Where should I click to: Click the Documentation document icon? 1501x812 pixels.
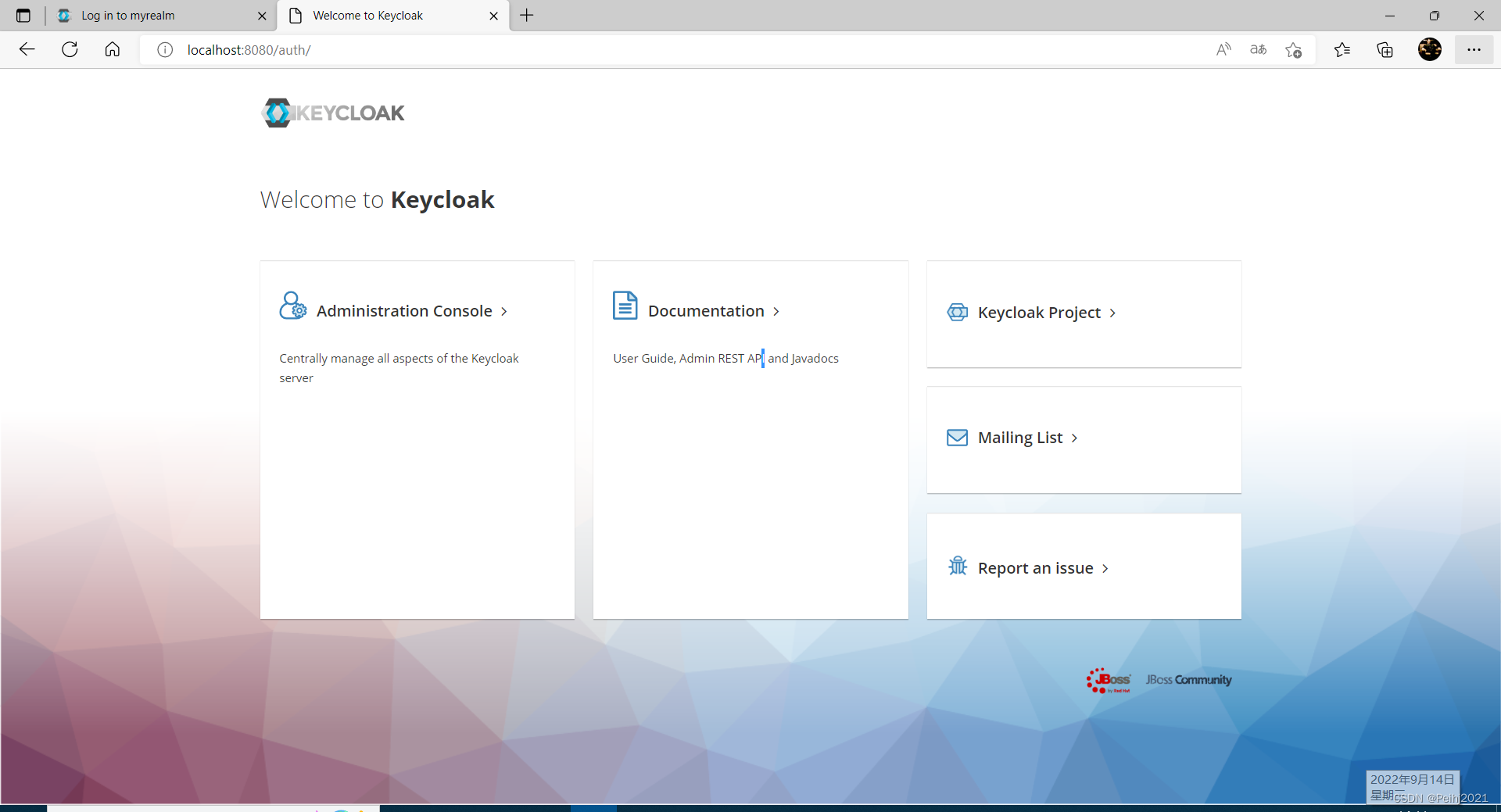(x=624, y=306)
